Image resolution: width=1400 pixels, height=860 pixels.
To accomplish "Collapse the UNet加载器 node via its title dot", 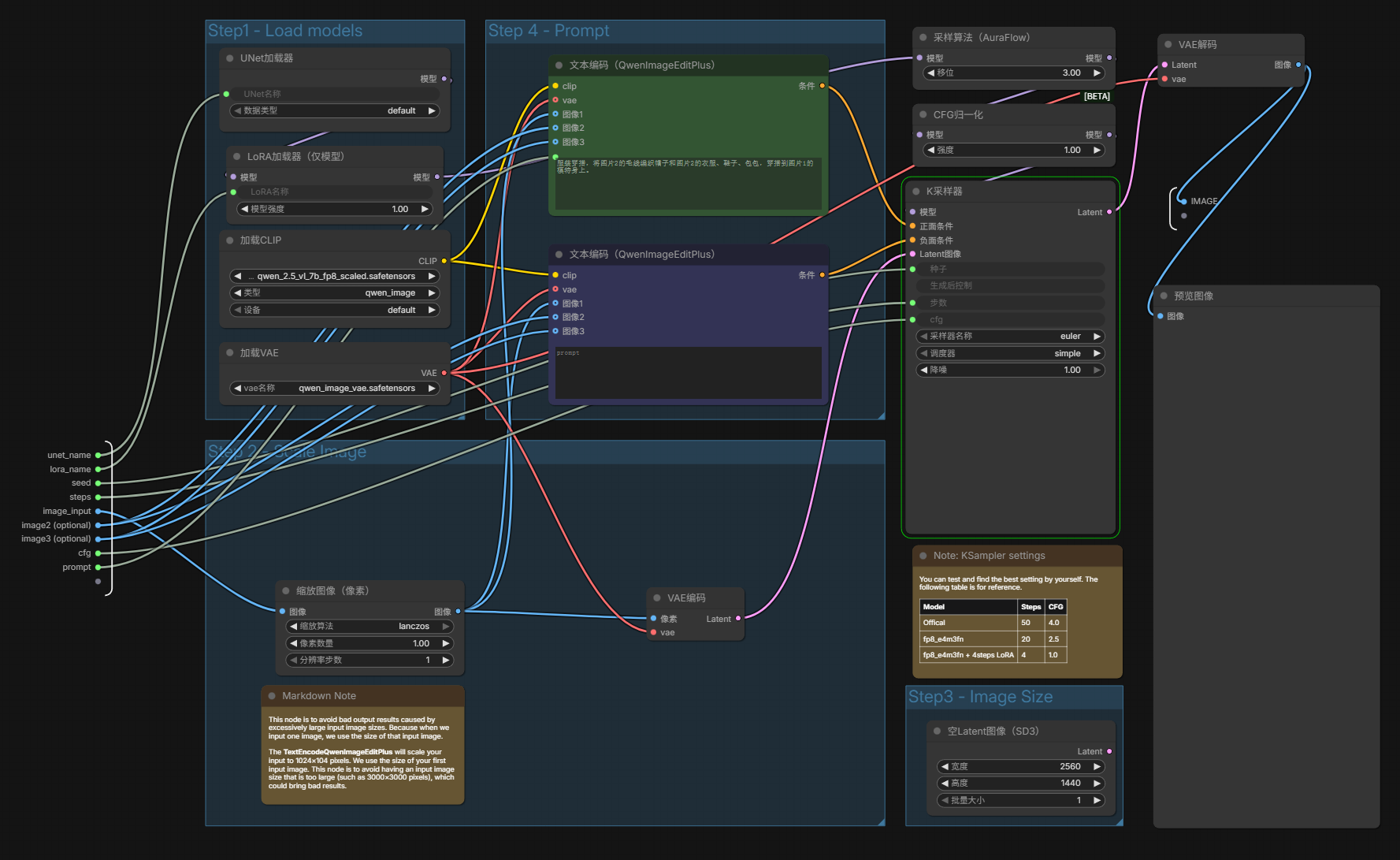I will click(230, 58).
